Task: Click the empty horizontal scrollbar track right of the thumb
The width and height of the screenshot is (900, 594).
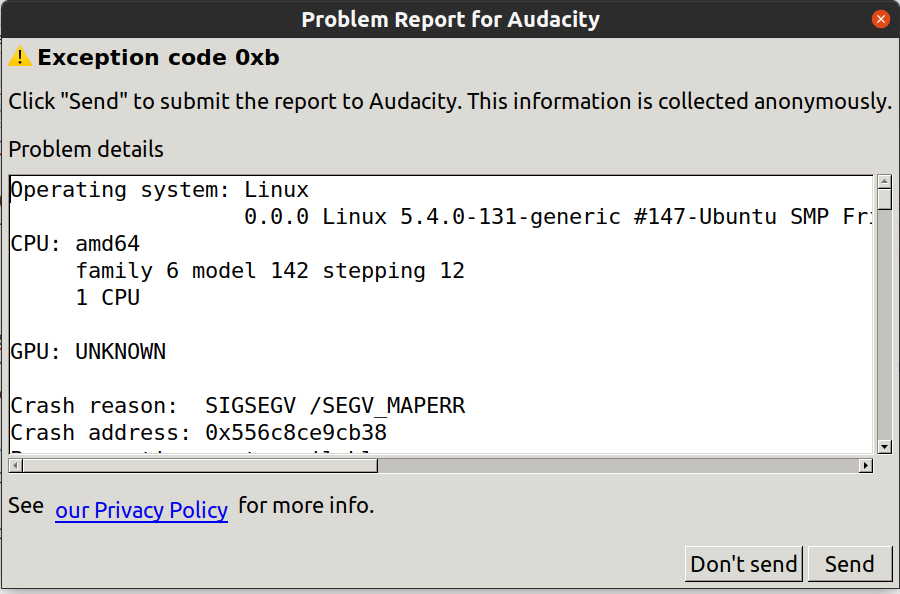Action: coord(618,465)
